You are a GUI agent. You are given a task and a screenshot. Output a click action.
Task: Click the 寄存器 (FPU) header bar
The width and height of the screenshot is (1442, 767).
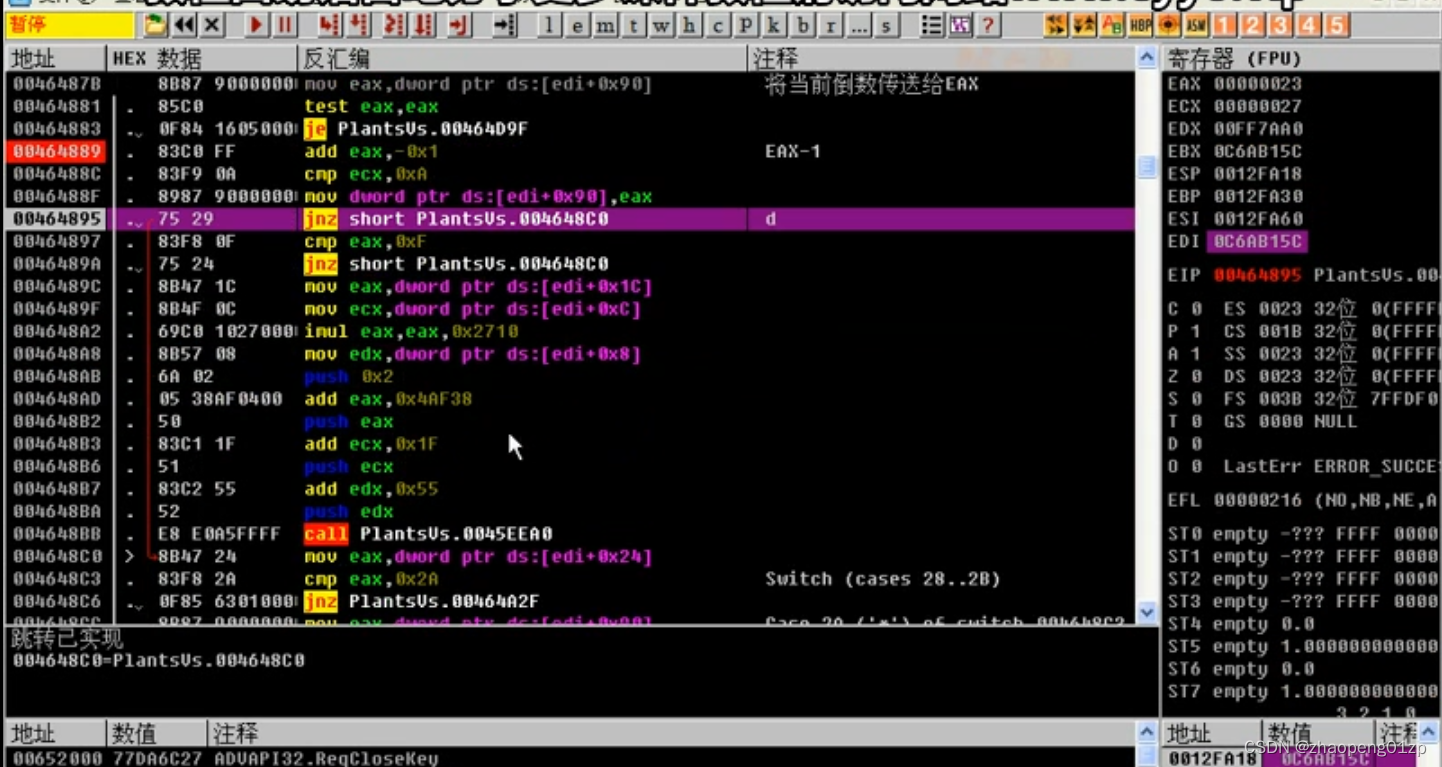click(x=1301, y=59)
